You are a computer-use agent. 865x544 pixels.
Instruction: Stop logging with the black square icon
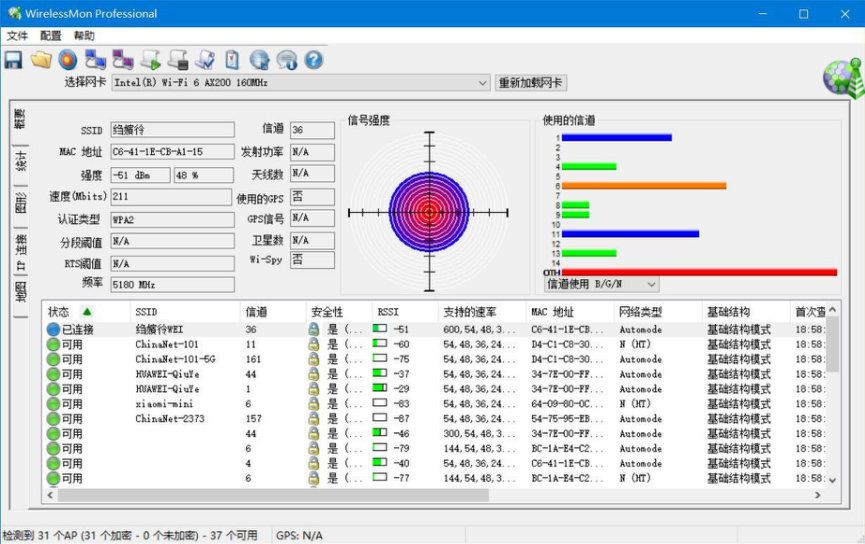coord(178,60)
